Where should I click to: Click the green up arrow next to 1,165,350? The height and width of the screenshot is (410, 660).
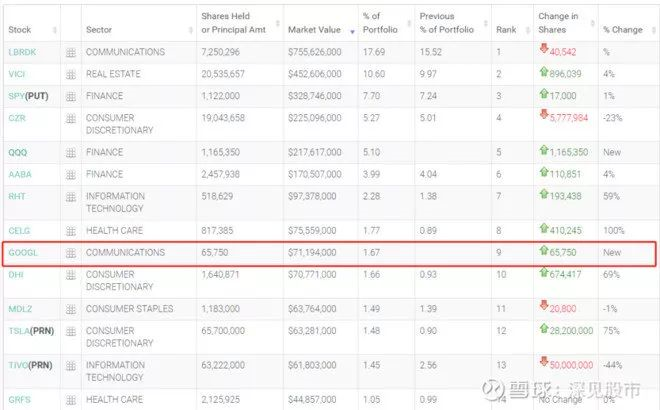544,149
